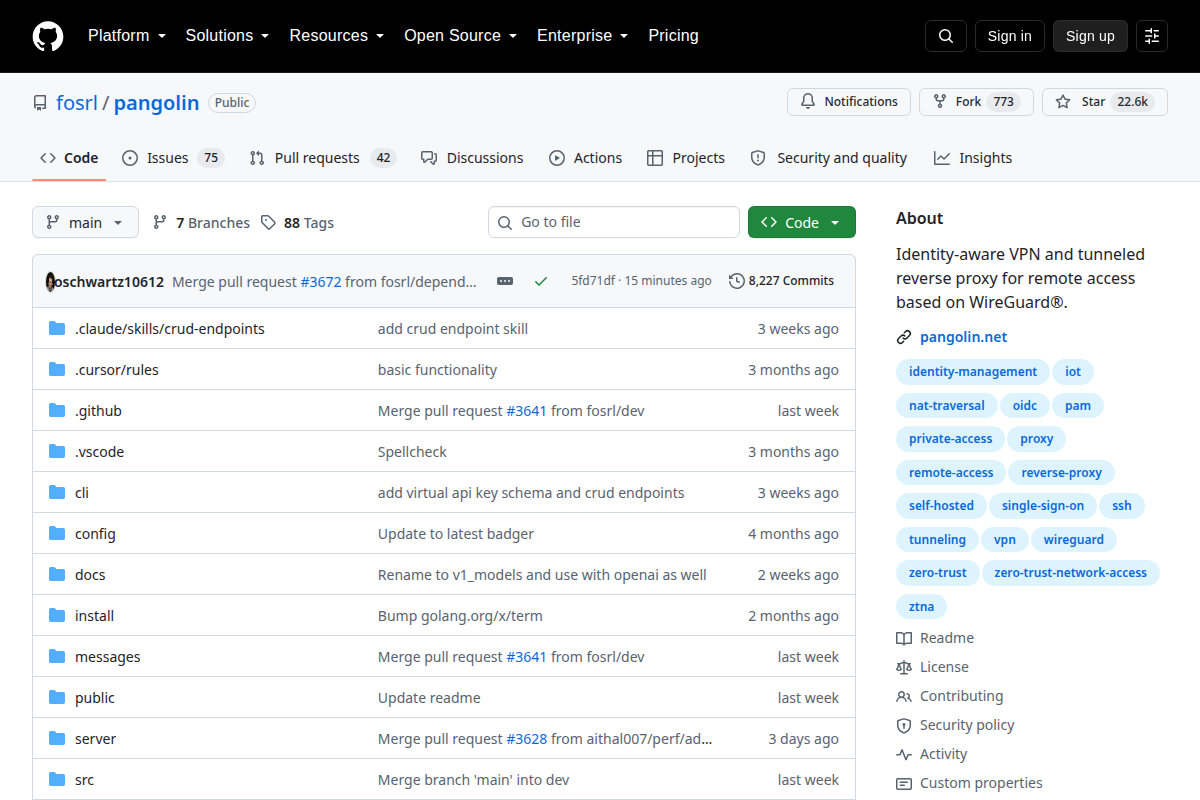View 88 Tags link
1200x800 pixels.
(x=297, y=223)
